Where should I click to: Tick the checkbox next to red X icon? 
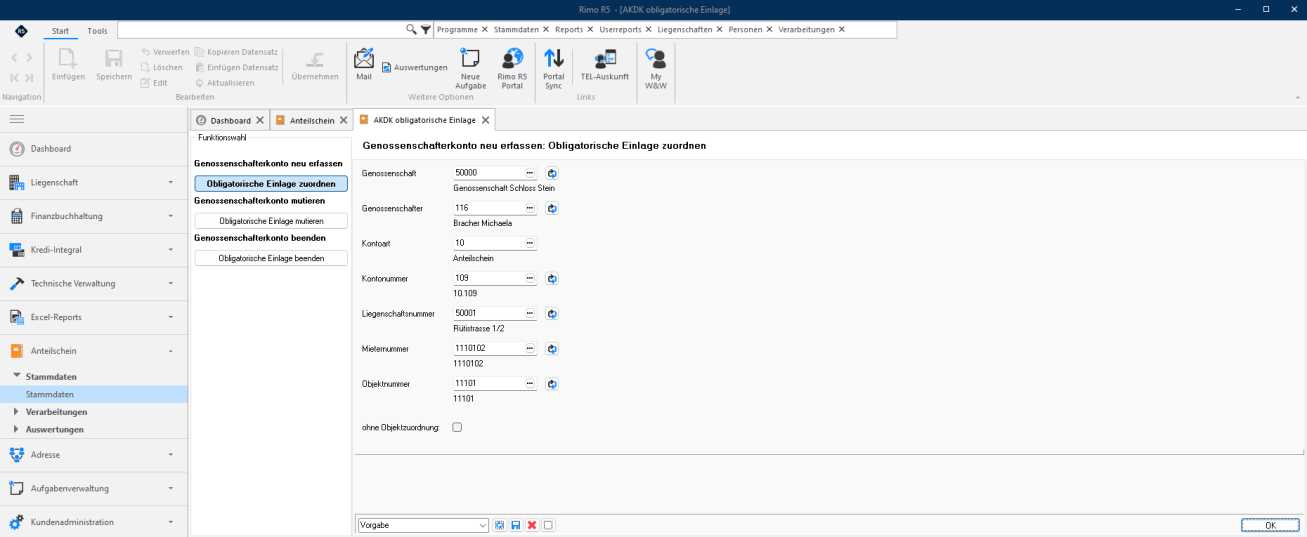pos(548,525)
